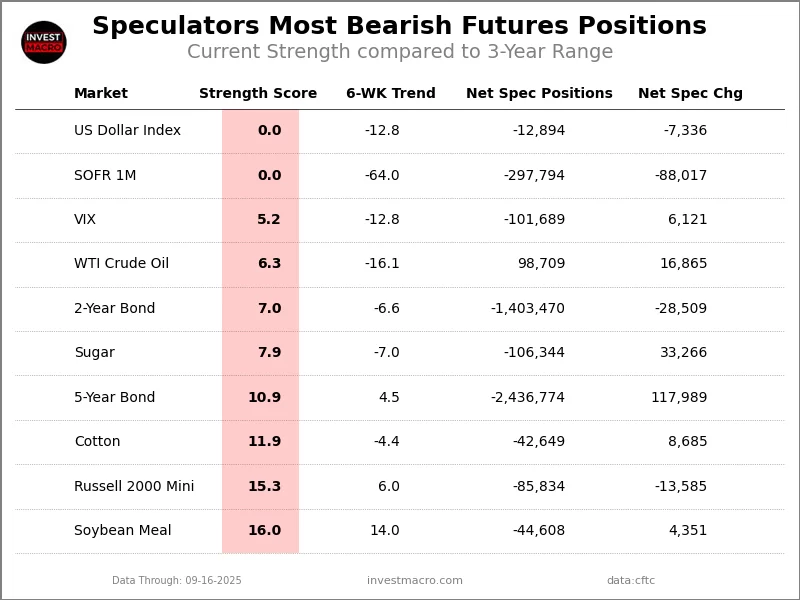Select the VIX market row
Viewport: 800px width, 600px height.
coord(85,220)
